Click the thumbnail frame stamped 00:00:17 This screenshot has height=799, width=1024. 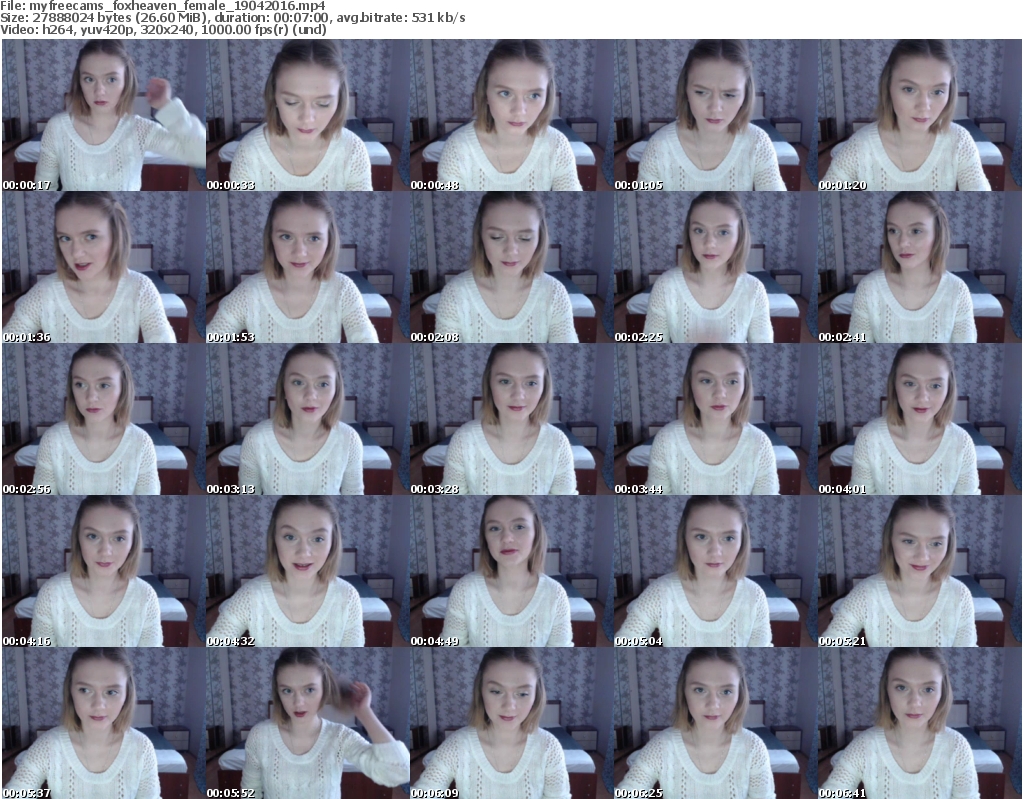pyautogui.click(x=104, y=115)
